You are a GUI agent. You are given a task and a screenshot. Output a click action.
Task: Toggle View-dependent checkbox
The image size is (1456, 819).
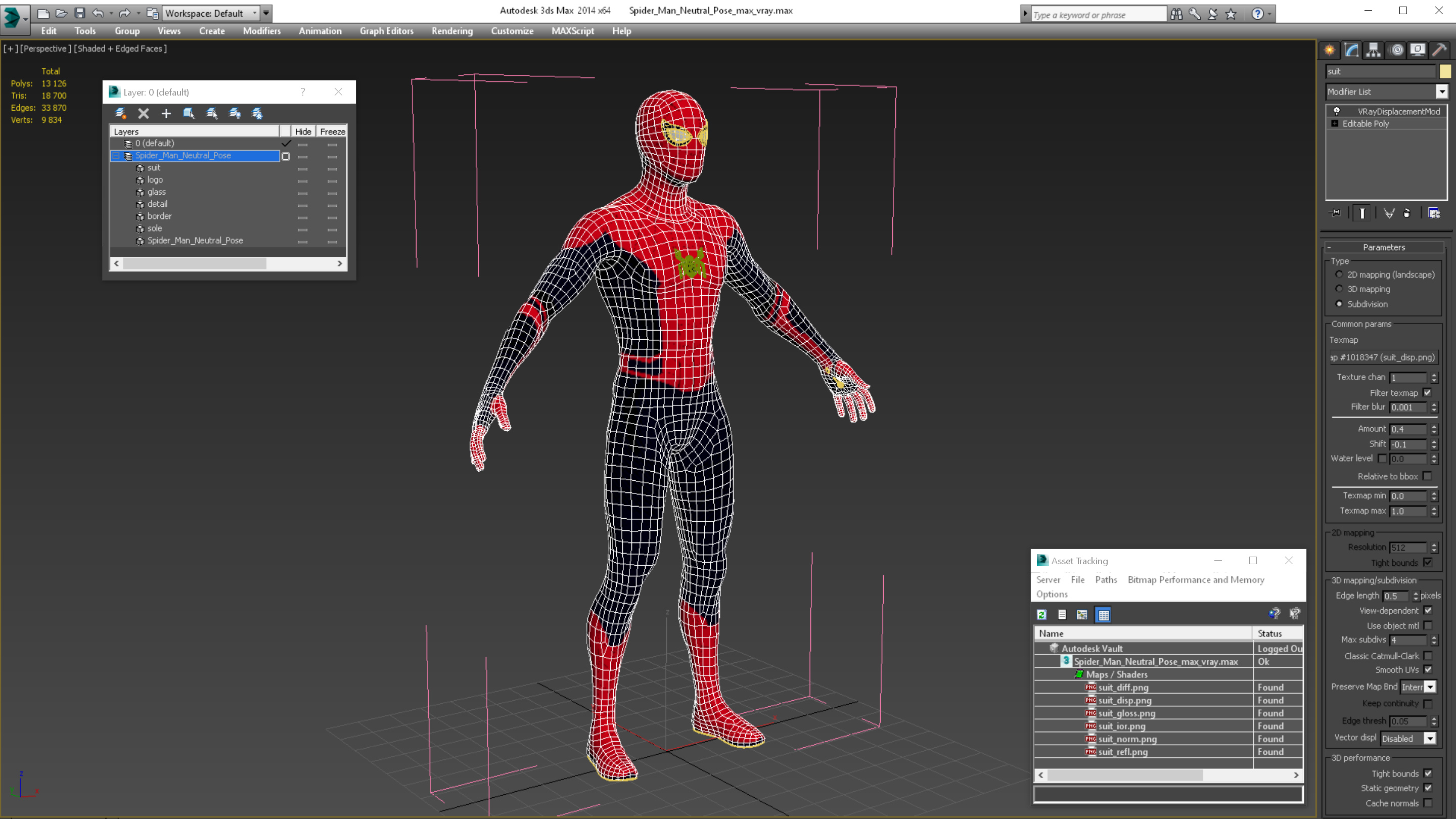click(1428, 610)
